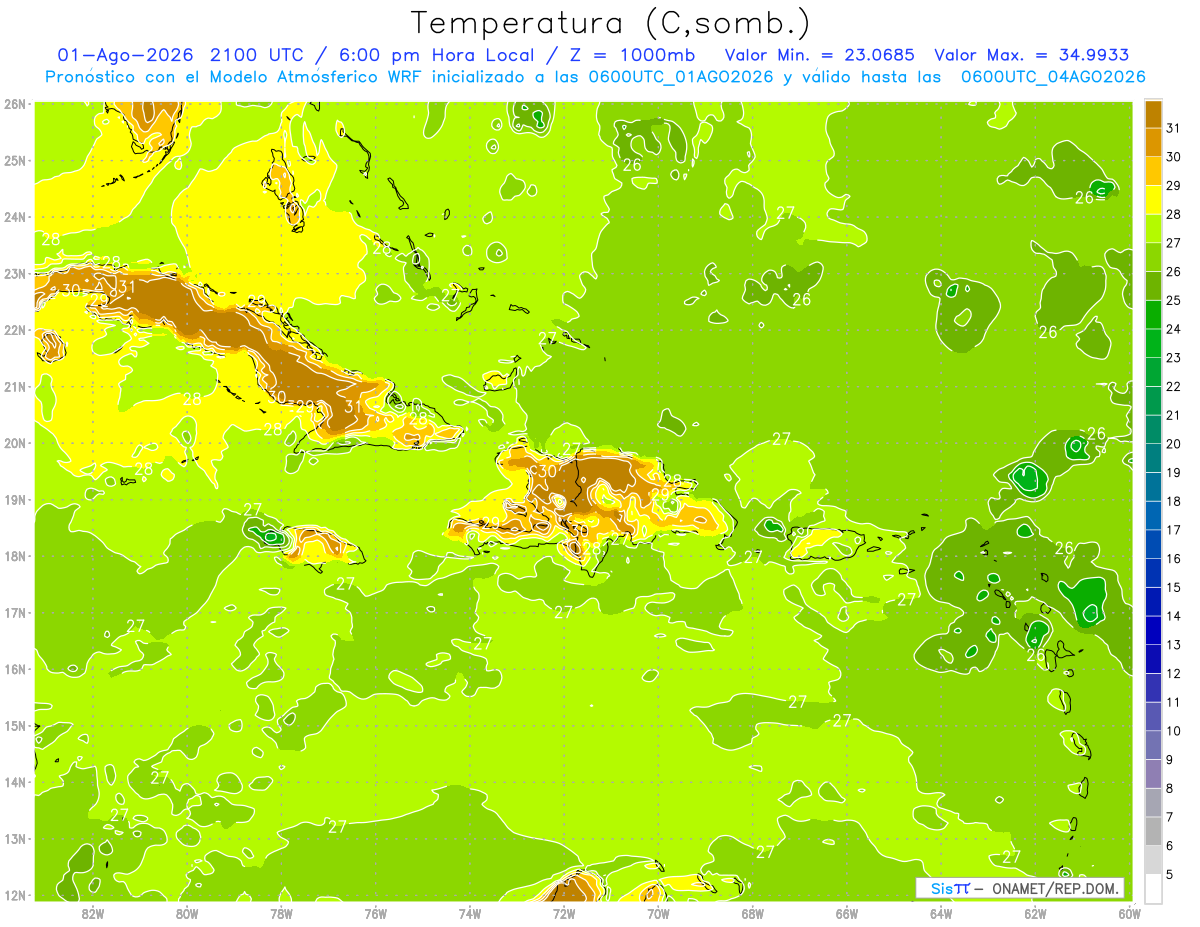Click the '74W' longitude axis label
The width and height of the screenshot is (1200, 927).
(470, 913)
